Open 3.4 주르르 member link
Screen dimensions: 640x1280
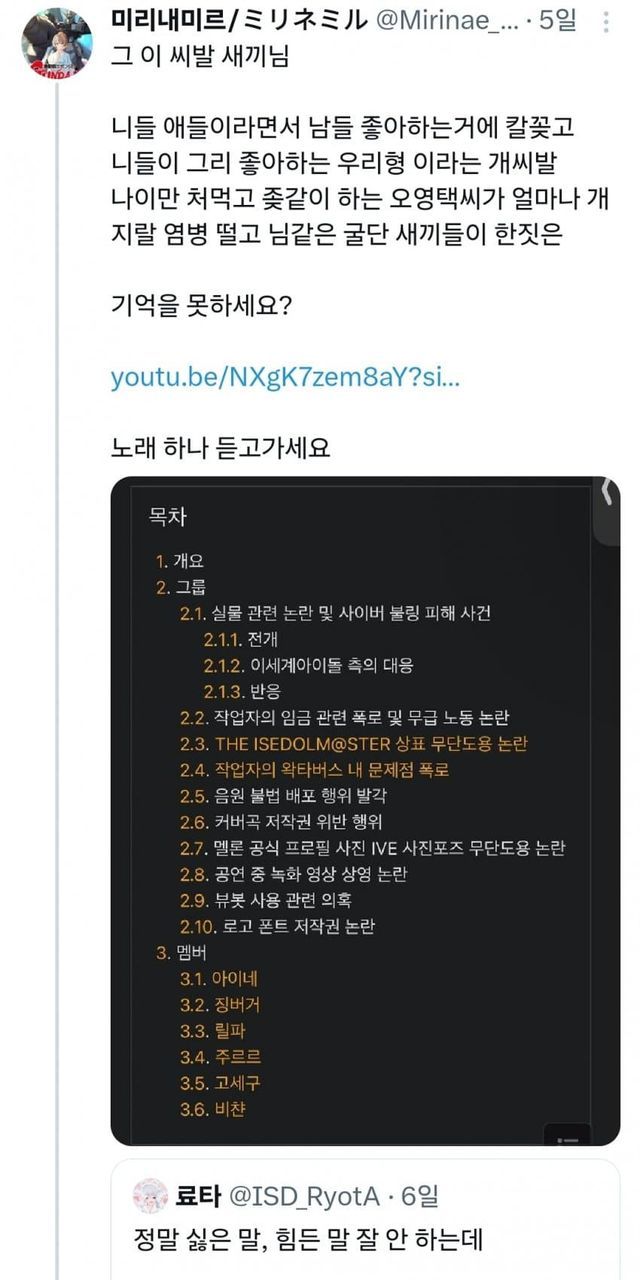[219, 1057]
